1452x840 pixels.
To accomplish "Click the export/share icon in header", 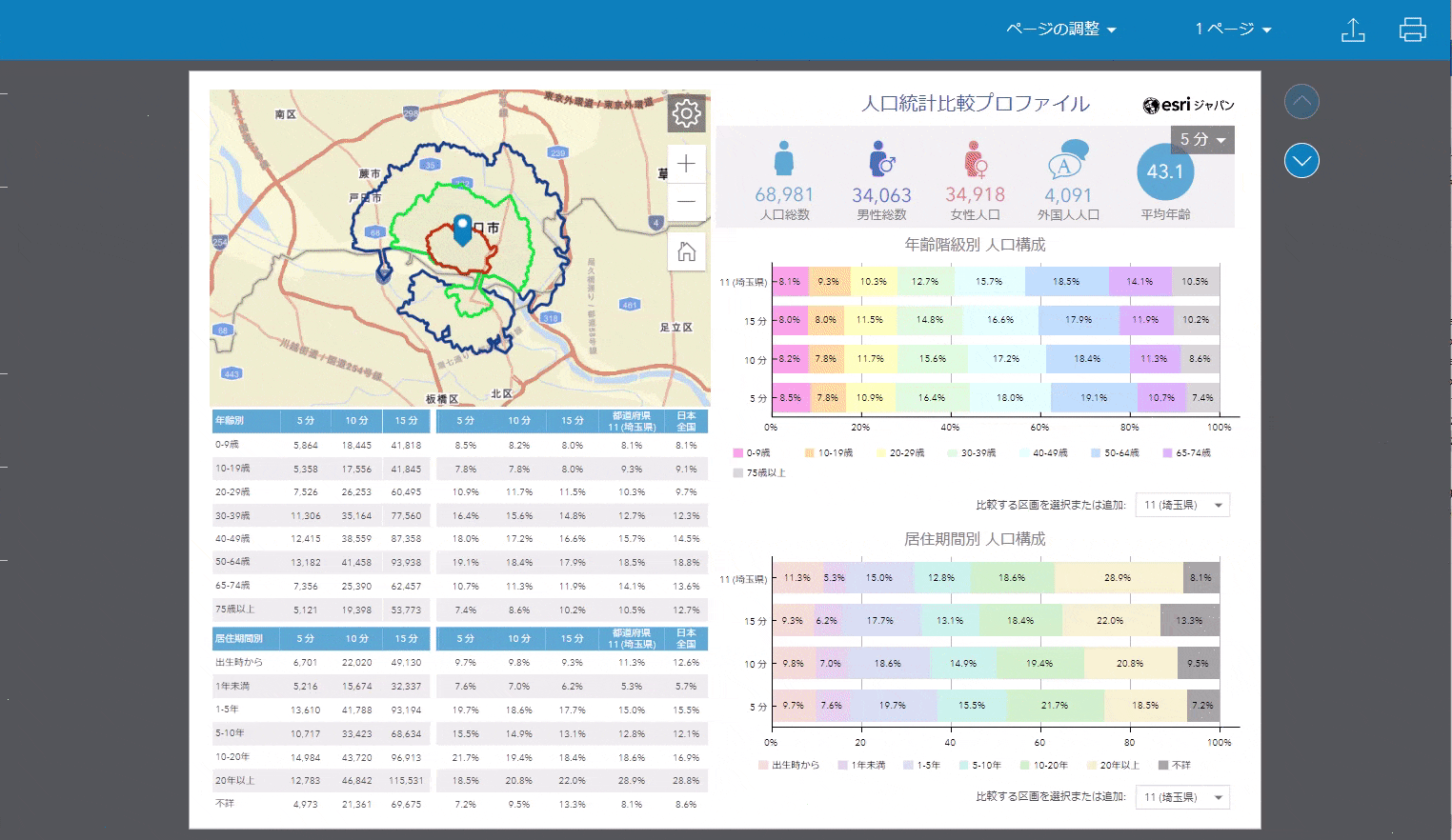I will click(x=1353, y=30).
